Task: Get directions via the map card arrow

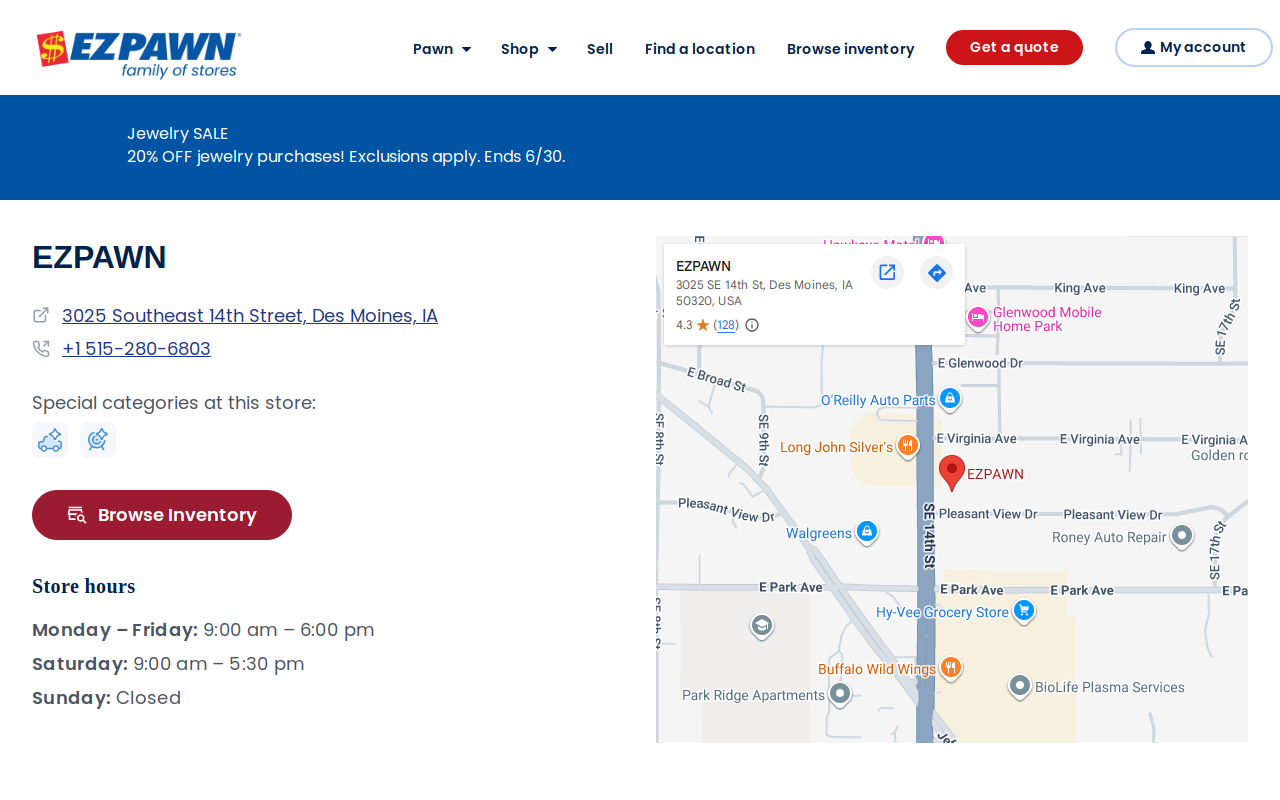Action: [936, 272]
